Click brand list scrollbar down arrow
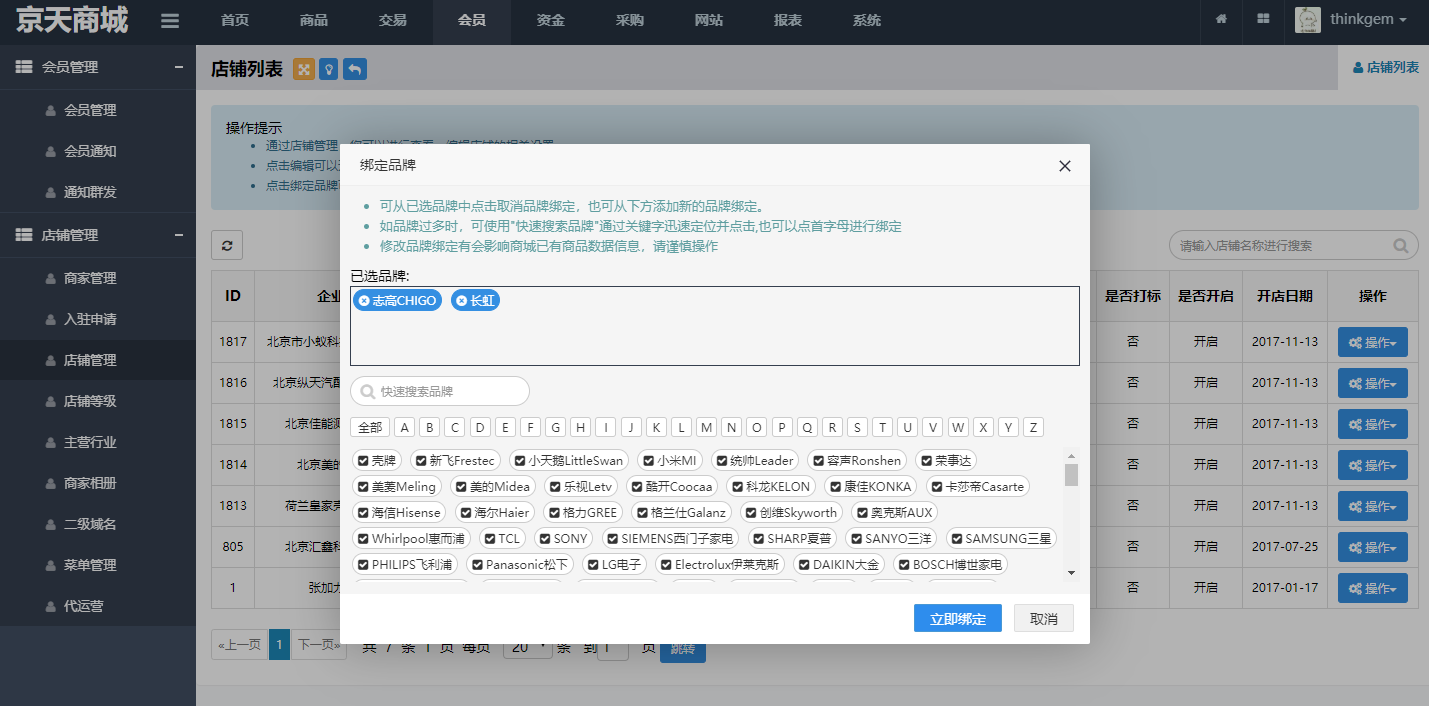Viewport: 1429px width, 706px height. (1071, 573)
